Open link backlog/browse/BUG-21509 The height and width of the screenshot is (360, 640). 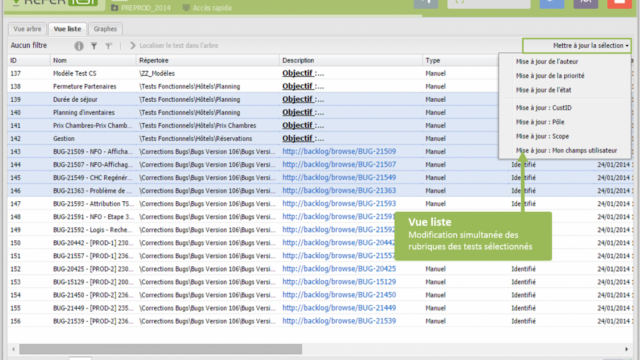coord(339,151)
